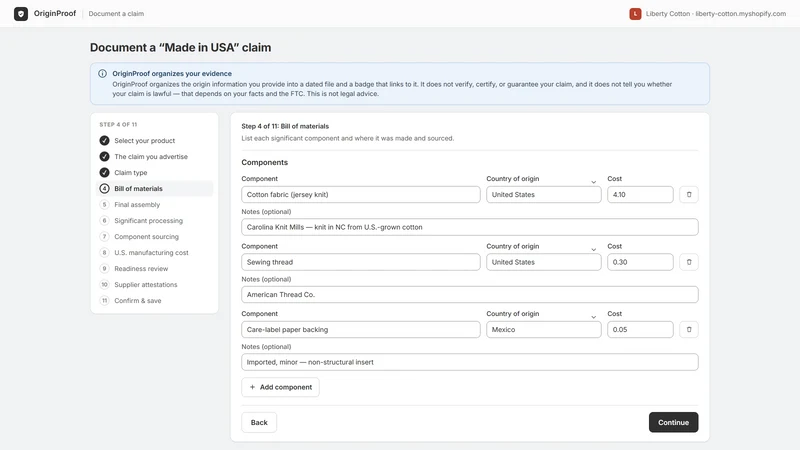The image size is (800, 450).
Task: Go to The claim you advertise step
Action: point(154,157)
